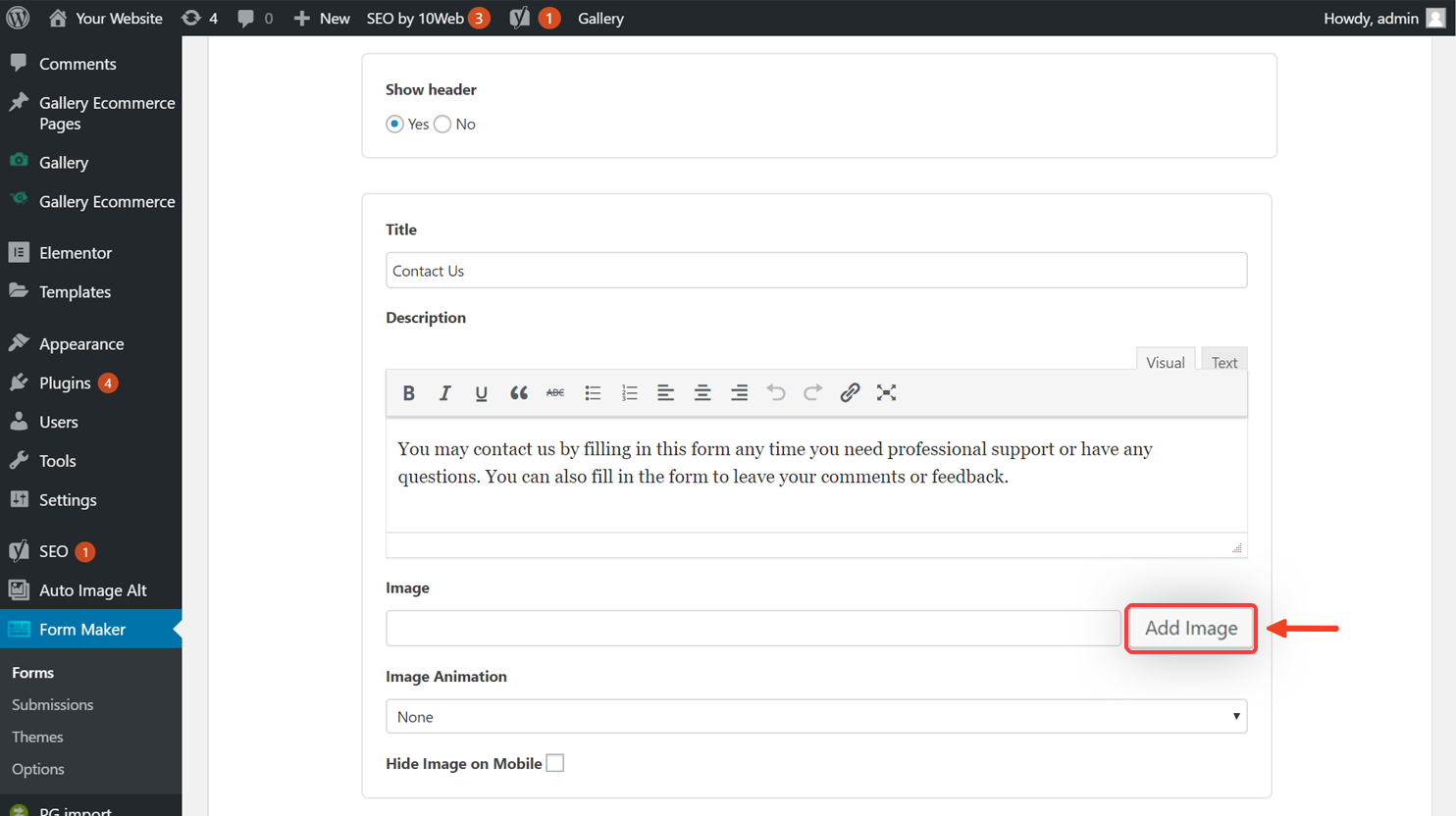1456x816 pixels.
Task: Click inside the Description editor text
Action: [816, 476]
